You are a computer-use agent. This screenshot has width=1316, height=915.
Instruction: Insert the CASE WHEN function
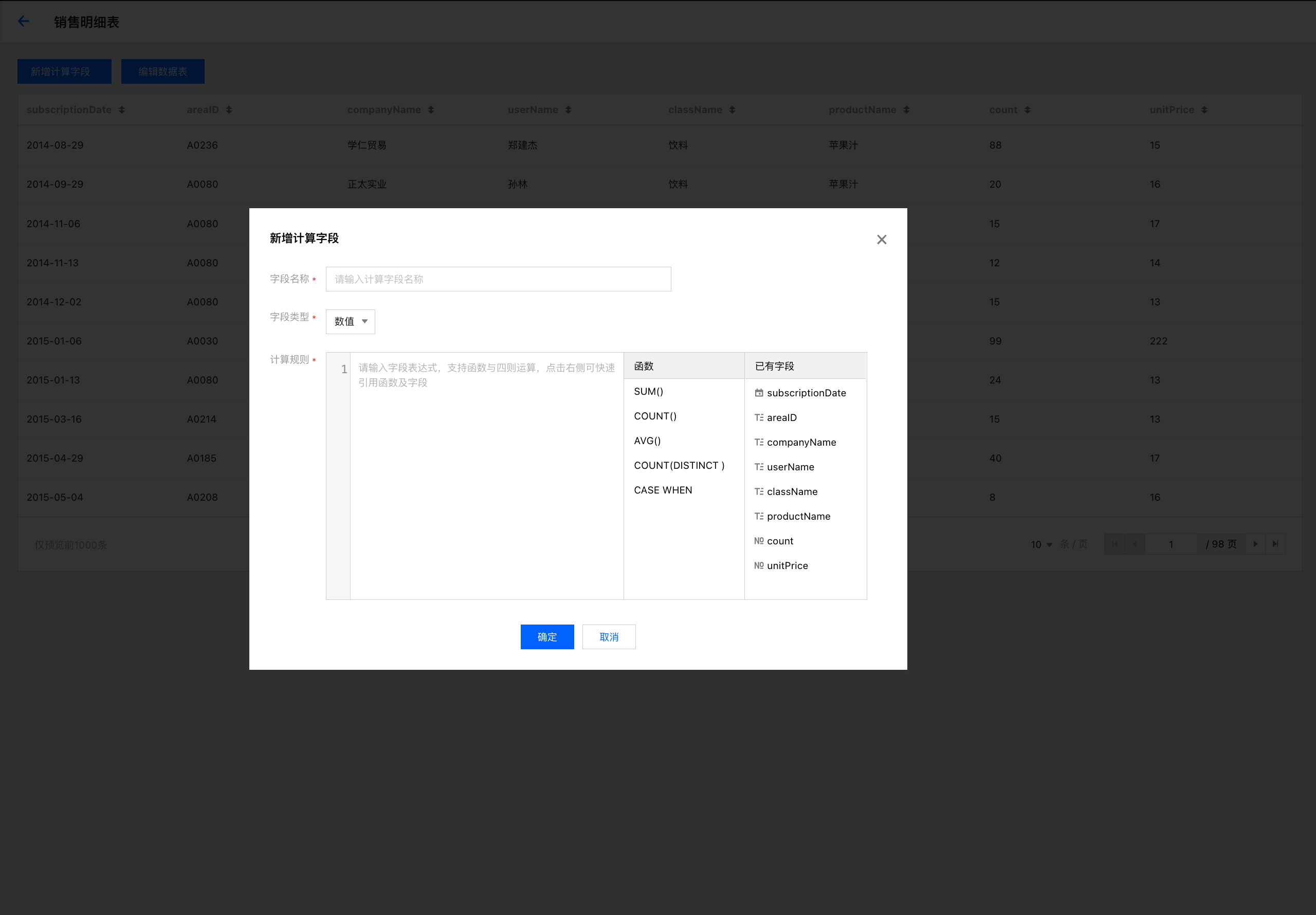click(x=663, y=490)
